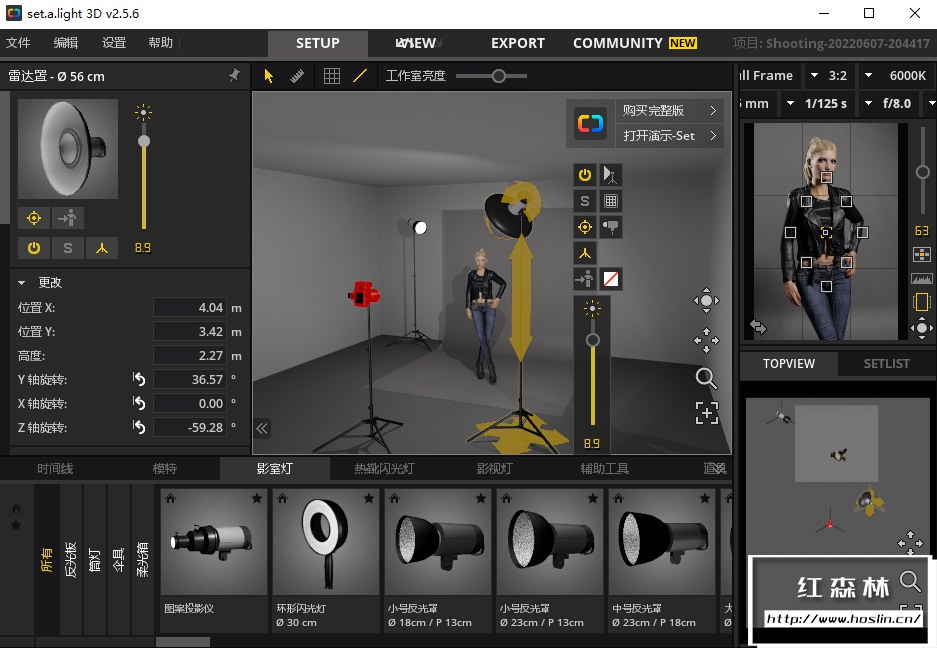Click the red slash no-gel icon
Screen dimensions: 937x648
click(x=611, y=279)
